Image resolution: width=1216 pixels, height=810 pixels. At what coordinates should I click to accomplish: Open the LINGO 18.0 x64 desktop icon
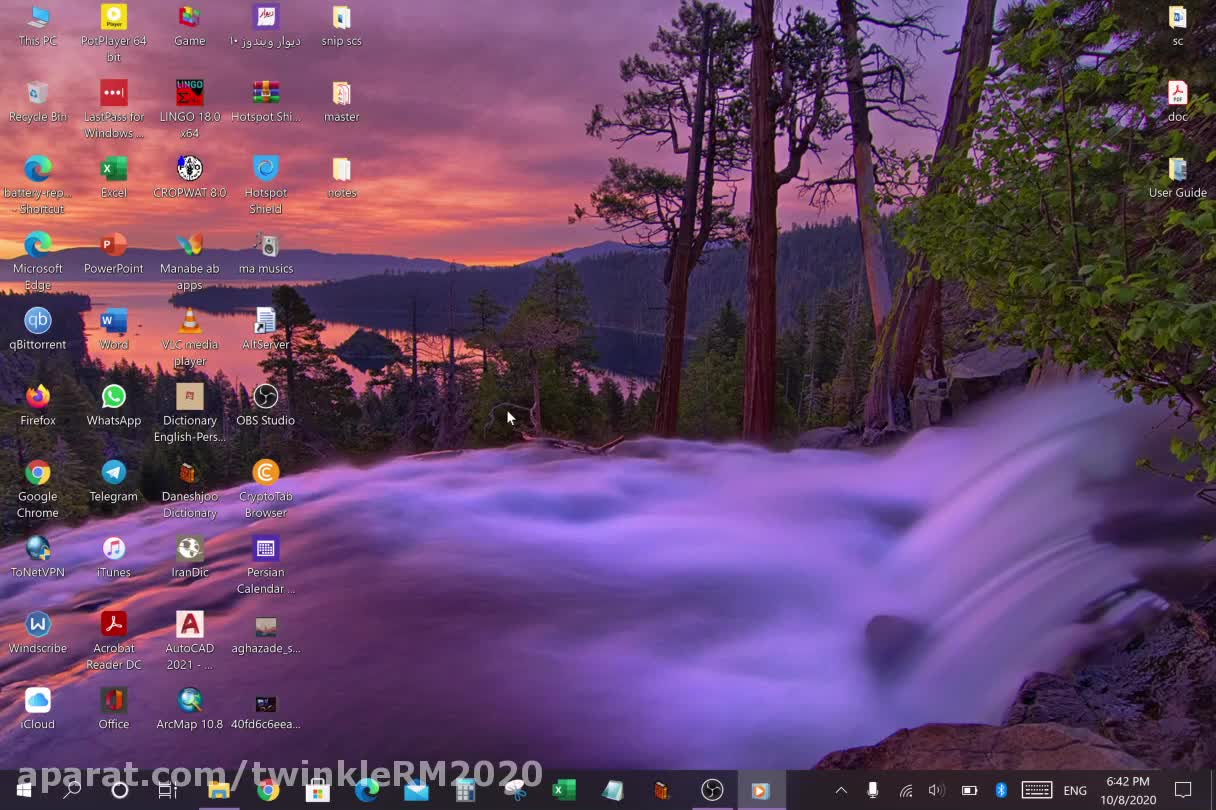tap(189, 93)
